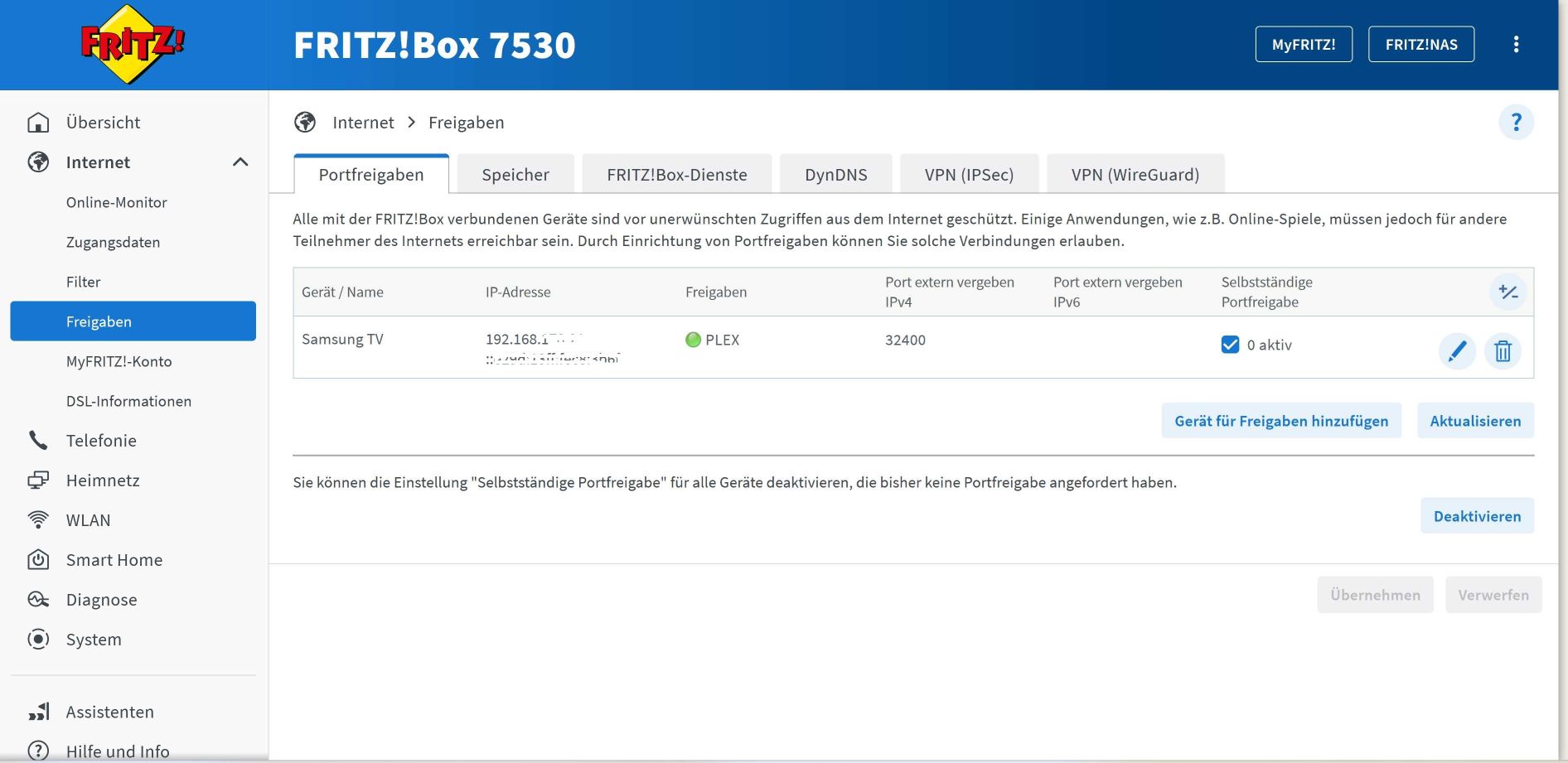The height and width of the screenshot is (763, 1568).
Task: Click the PLEX share name
Action: pyautogui.click(x=722, y=340)
